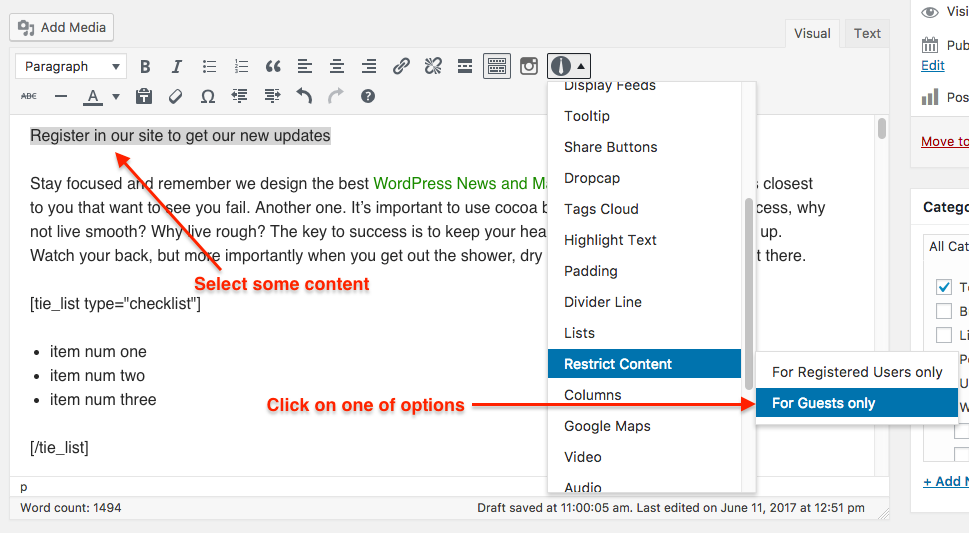
Task: Insert the Read More tag
Action: (465, 66)
